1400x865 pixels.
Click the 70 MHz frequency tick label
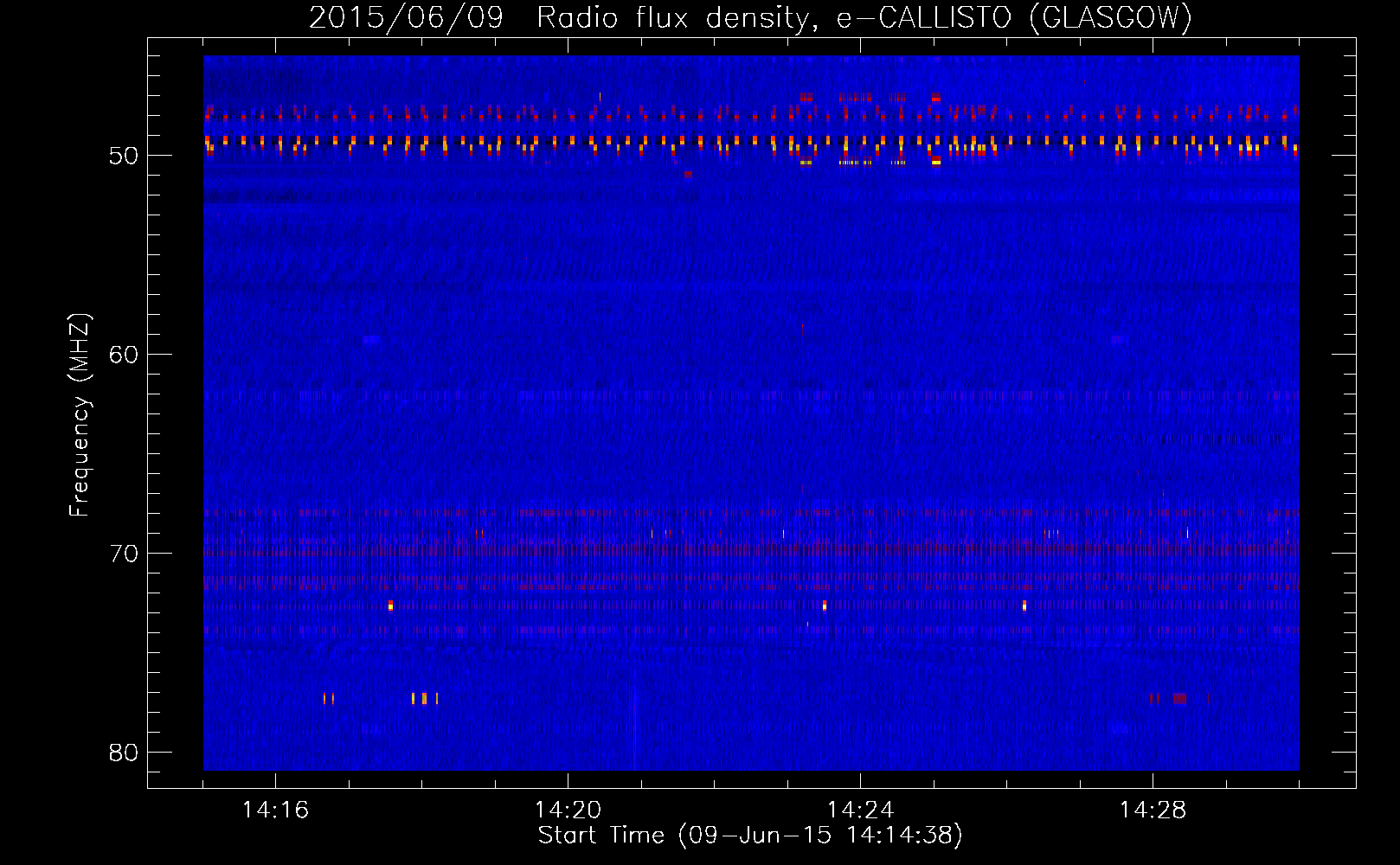(125, 554)
